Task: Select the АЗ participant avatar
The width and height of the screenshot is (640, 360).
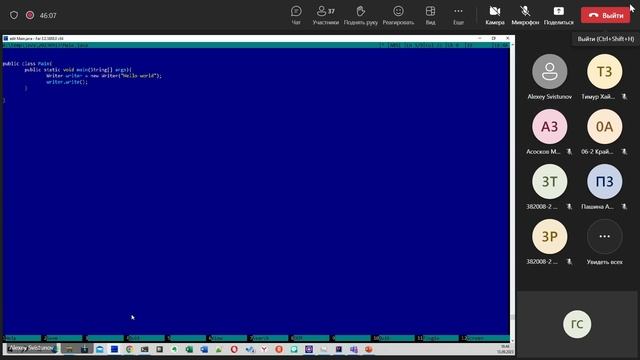Action: tap(549, 127)
